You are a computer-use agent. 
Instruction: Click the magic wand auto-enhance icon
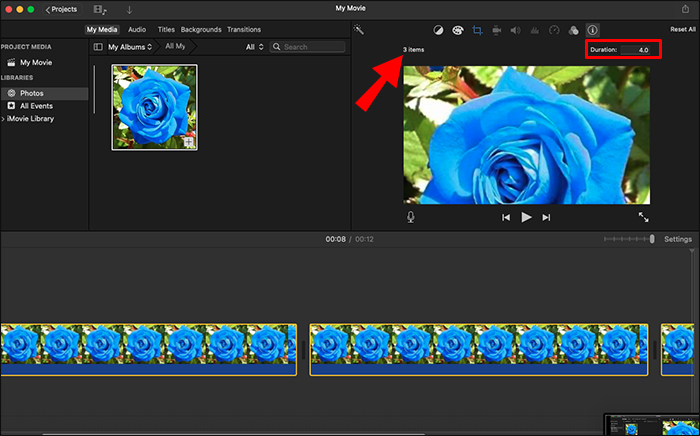(359, 30)
